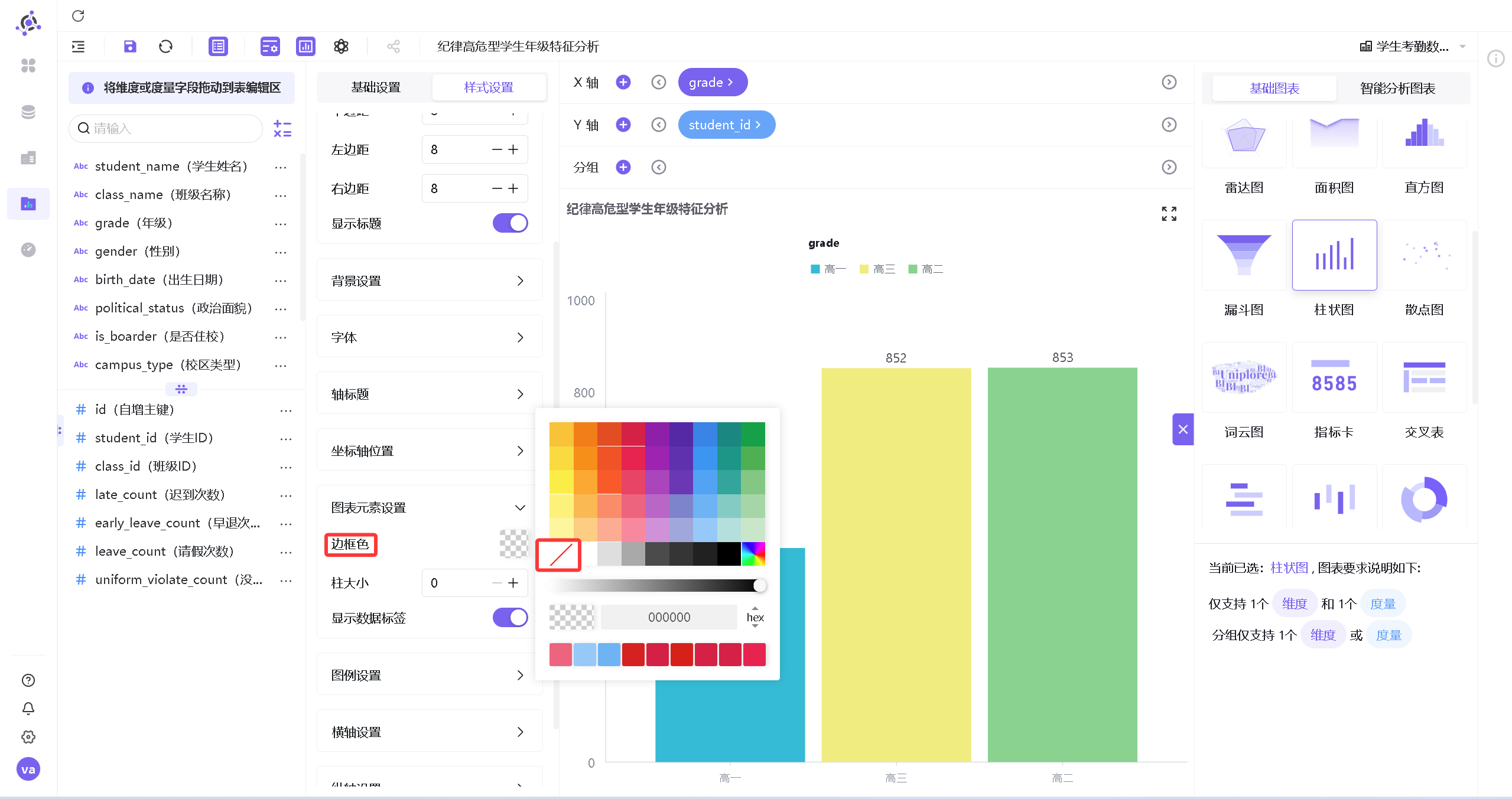1512x799 pixels.
Task: Add a field to the group row
Action: pyautogui.click(x=623, y=167)
